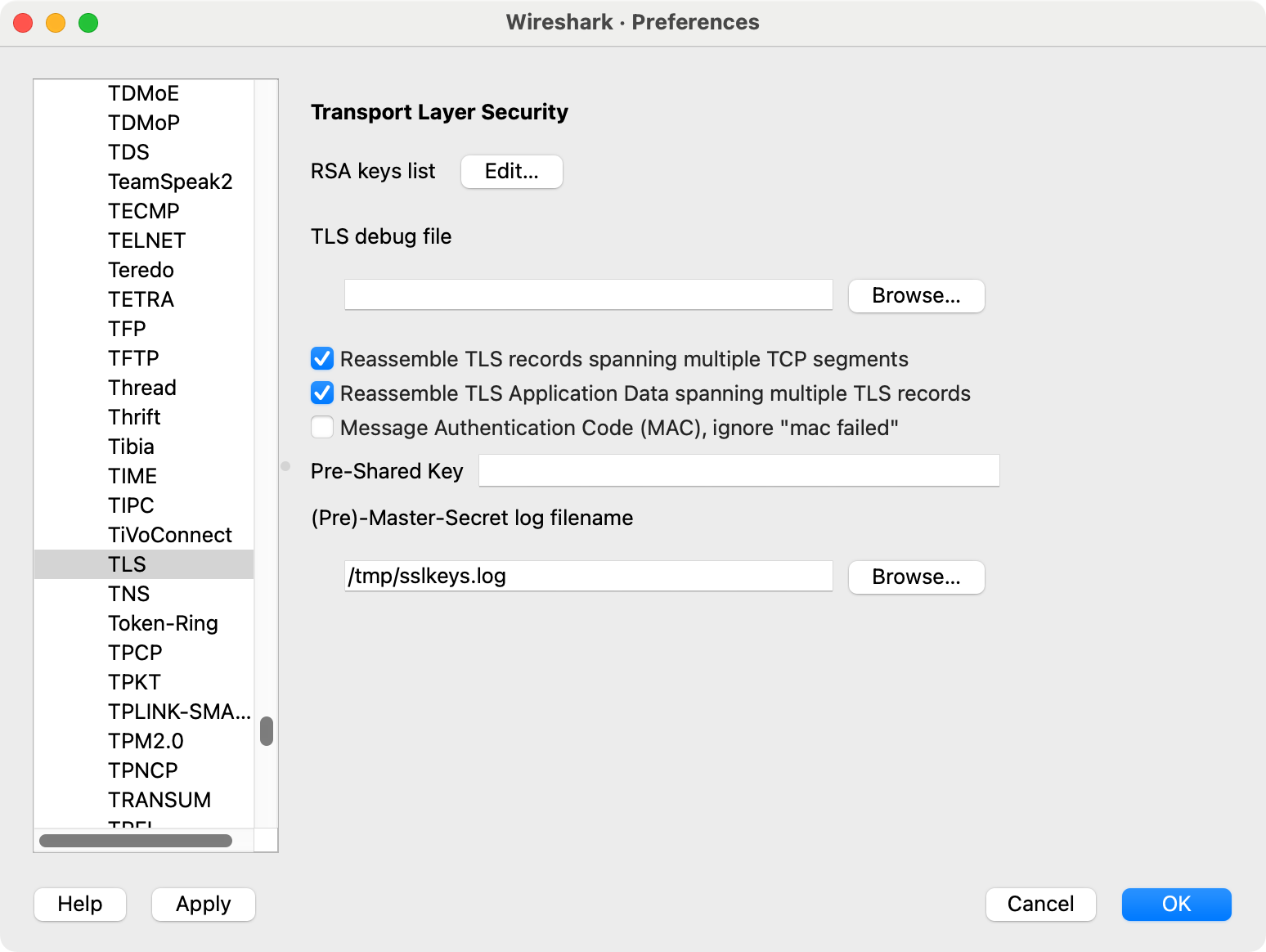The image size is (1266, 952).
Task: Click the Pre-Shared Key input field
Action: [x=738, y=471]
